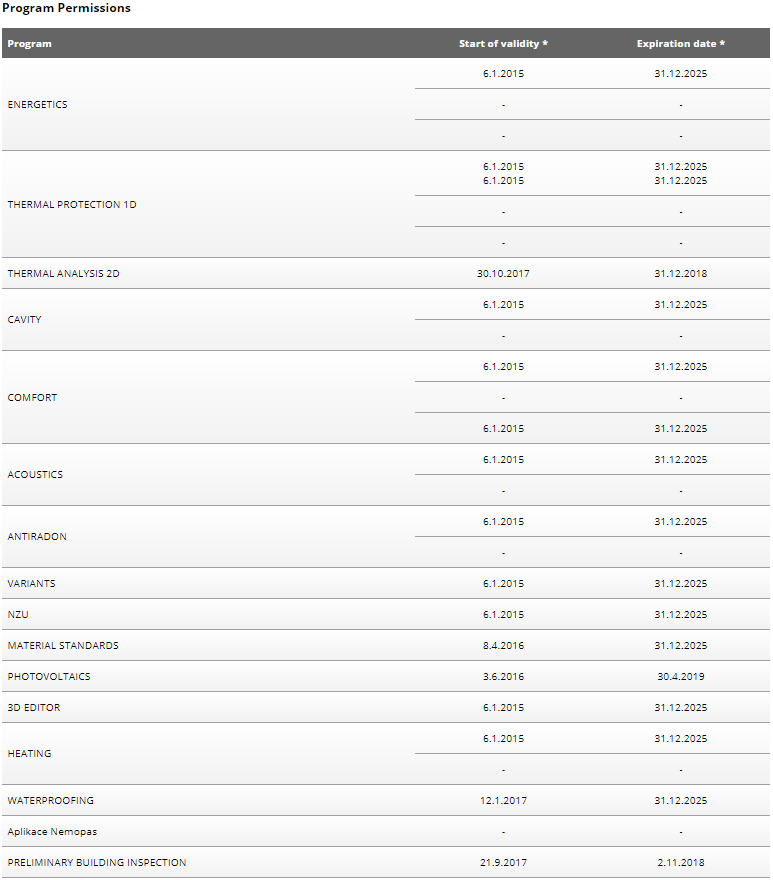This screenshot has width=773, height=880.
Task: Click WATERPROOFING start date 12.1.2017
Action: (503, 801)
